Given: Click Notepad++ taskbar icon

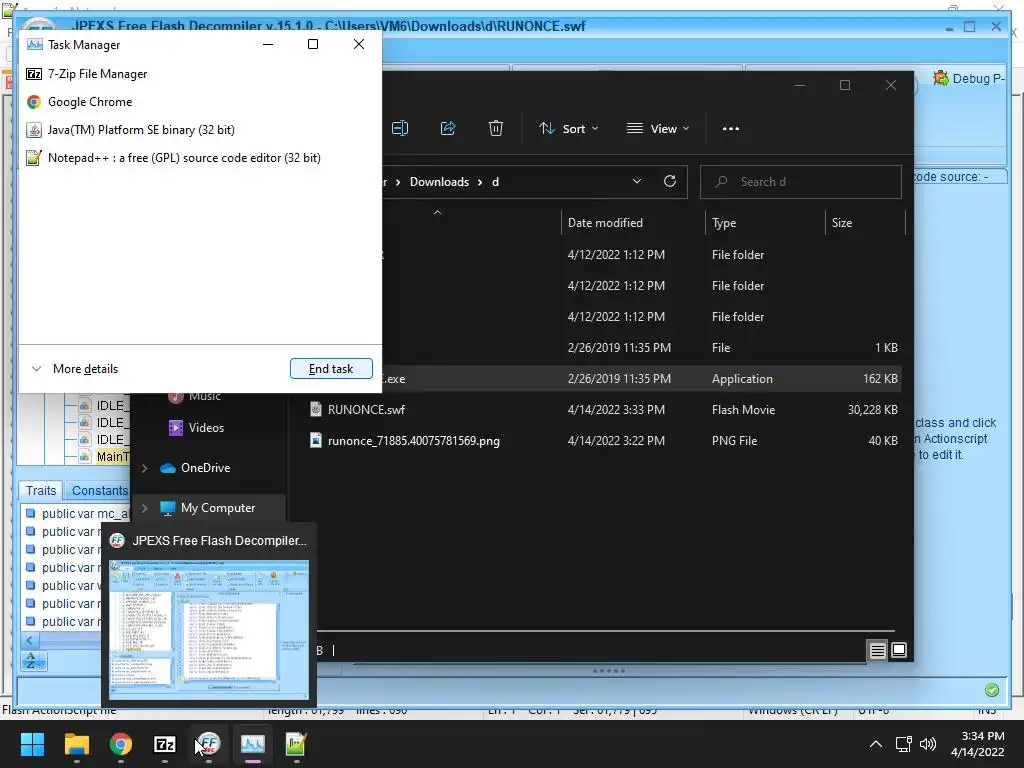Looking at the screenshot, I should click(x=296, y=744).
